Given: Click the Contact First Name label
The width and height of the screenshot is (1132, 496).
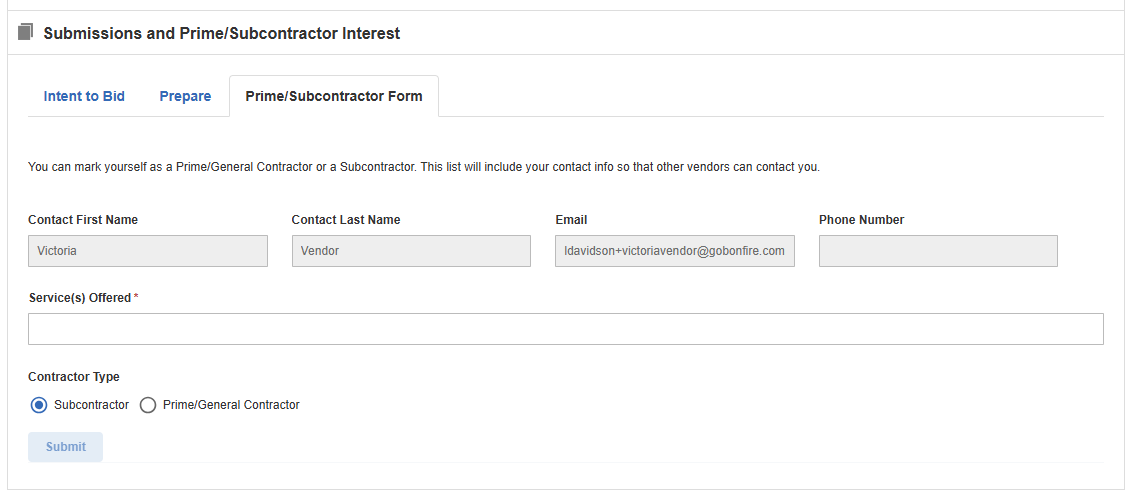Looking at the screenshot, I should click(83, 219).
